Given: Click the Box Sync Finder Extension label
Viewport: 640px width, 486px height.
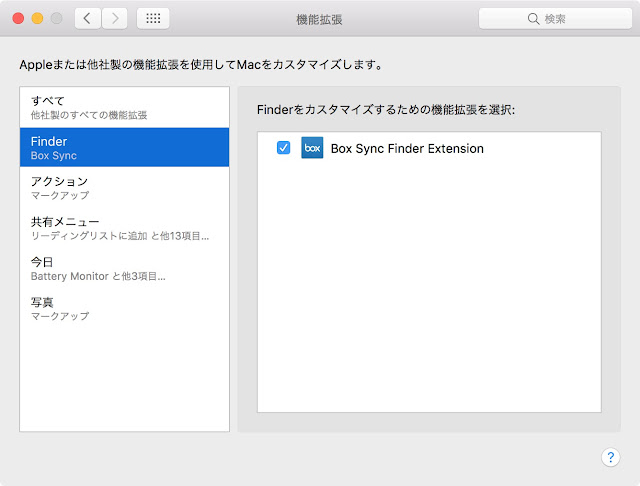Looking at the screenshot, I should pos(407,149).
